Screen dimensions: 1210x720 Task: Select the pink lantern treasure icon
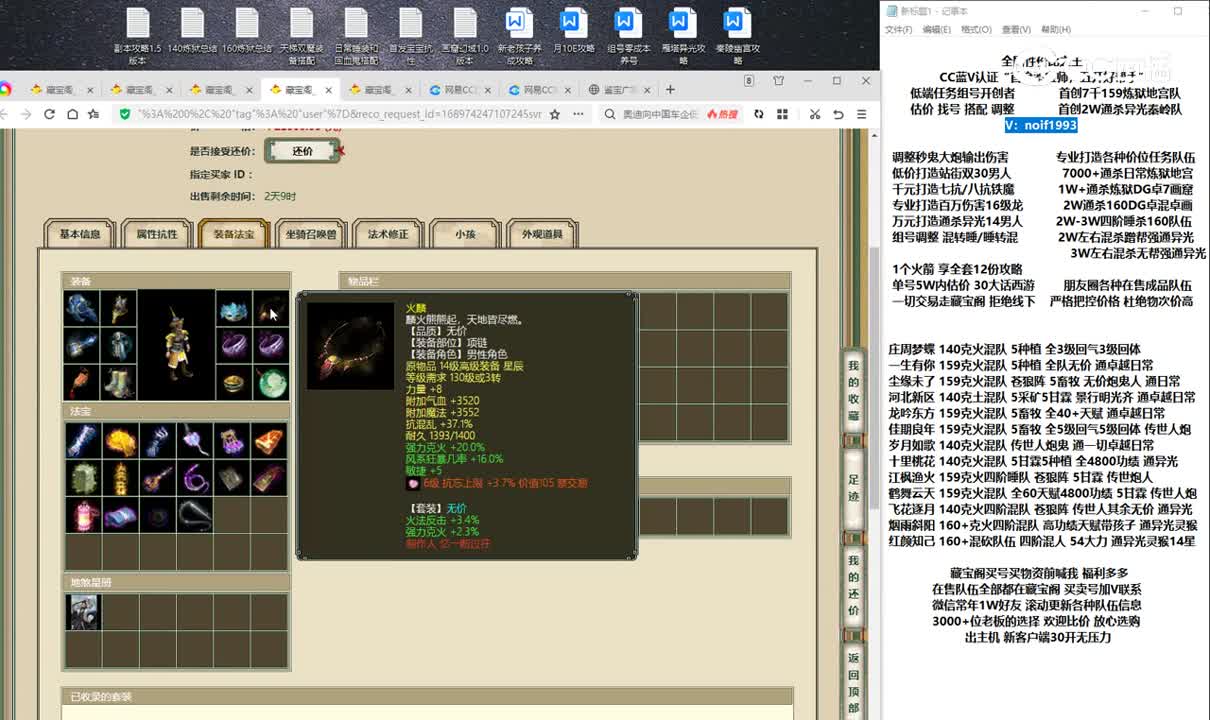coord(83,515)
